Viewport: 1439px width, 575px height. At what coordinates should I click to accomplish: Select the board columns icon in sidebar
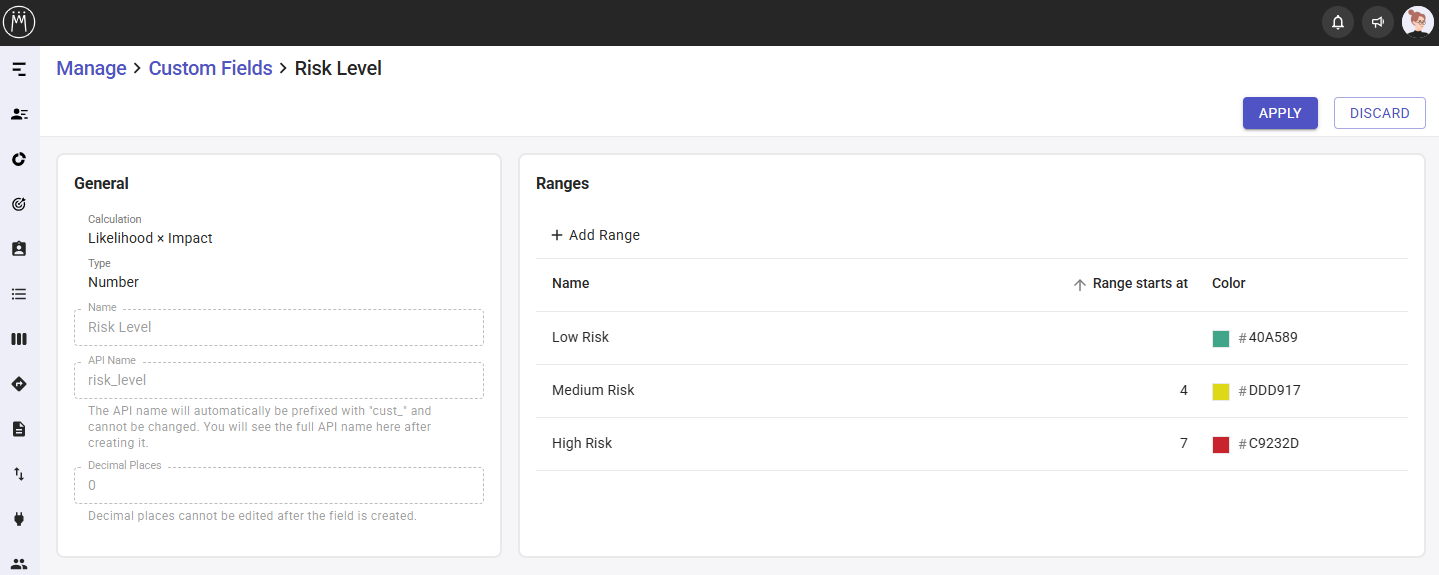[x=19, y=339]
